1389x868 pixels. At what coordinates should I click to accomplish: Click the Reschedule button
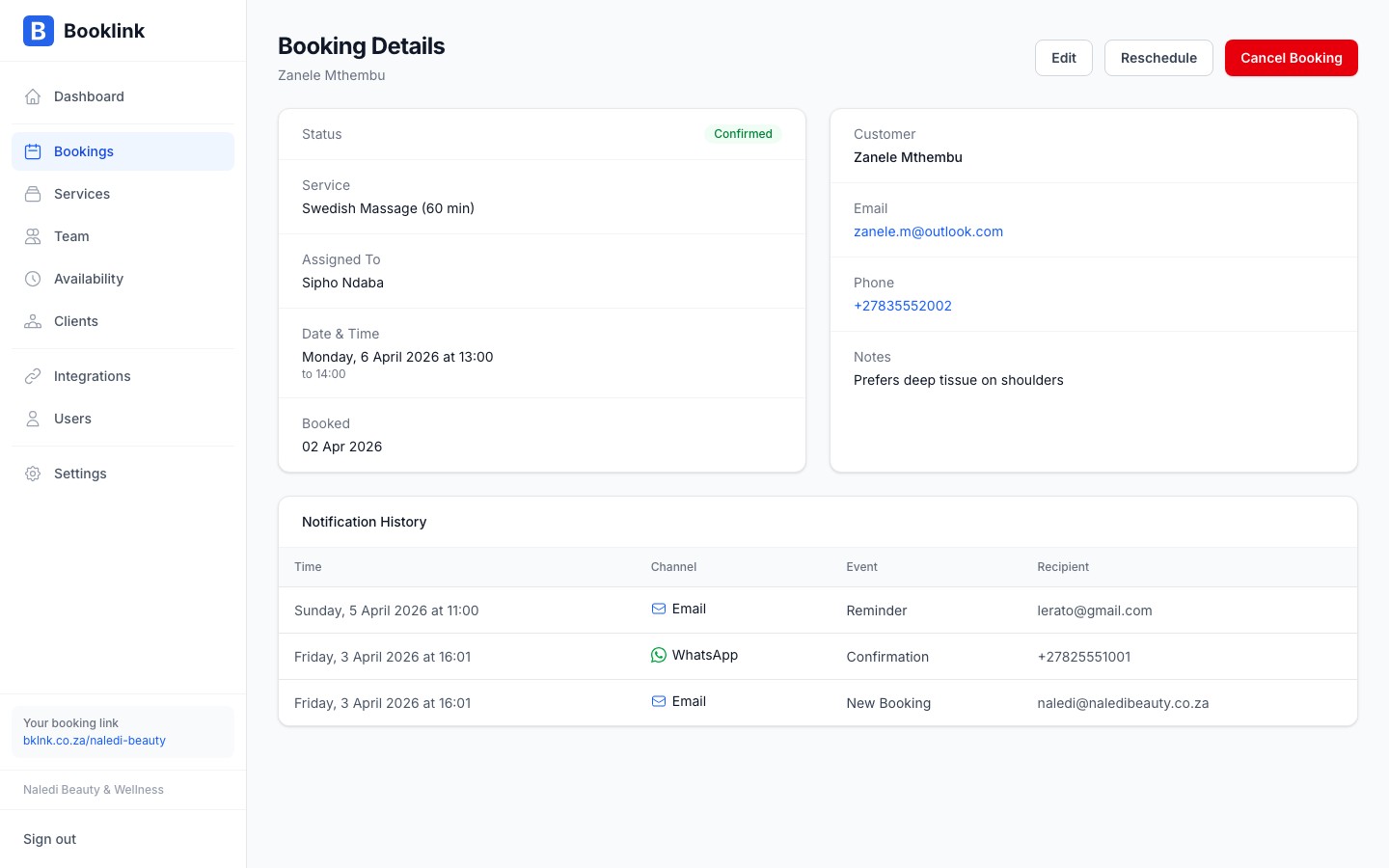pos(1158,58)
